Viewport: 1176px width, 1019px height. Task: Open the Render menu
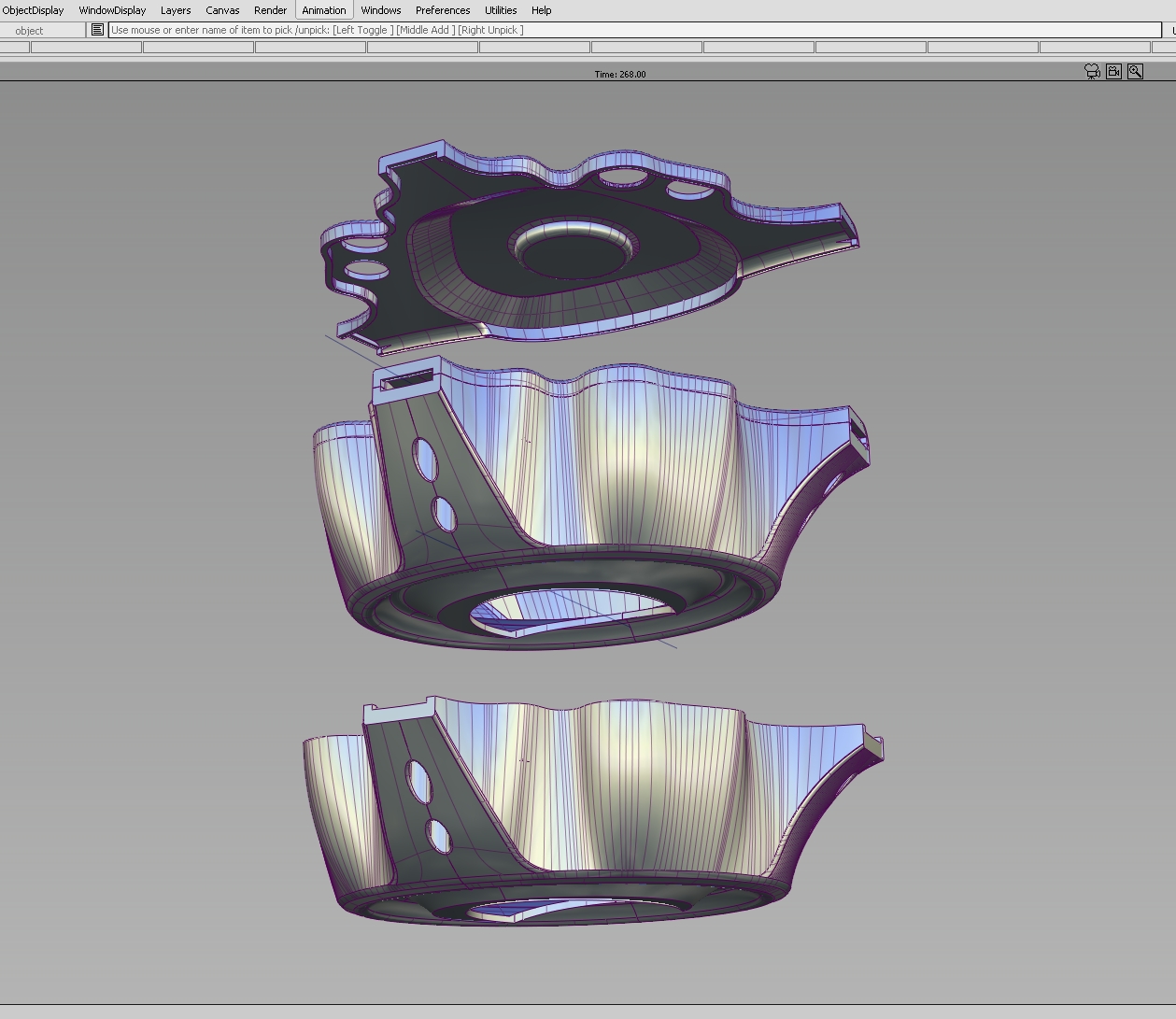tap(270, 10)
